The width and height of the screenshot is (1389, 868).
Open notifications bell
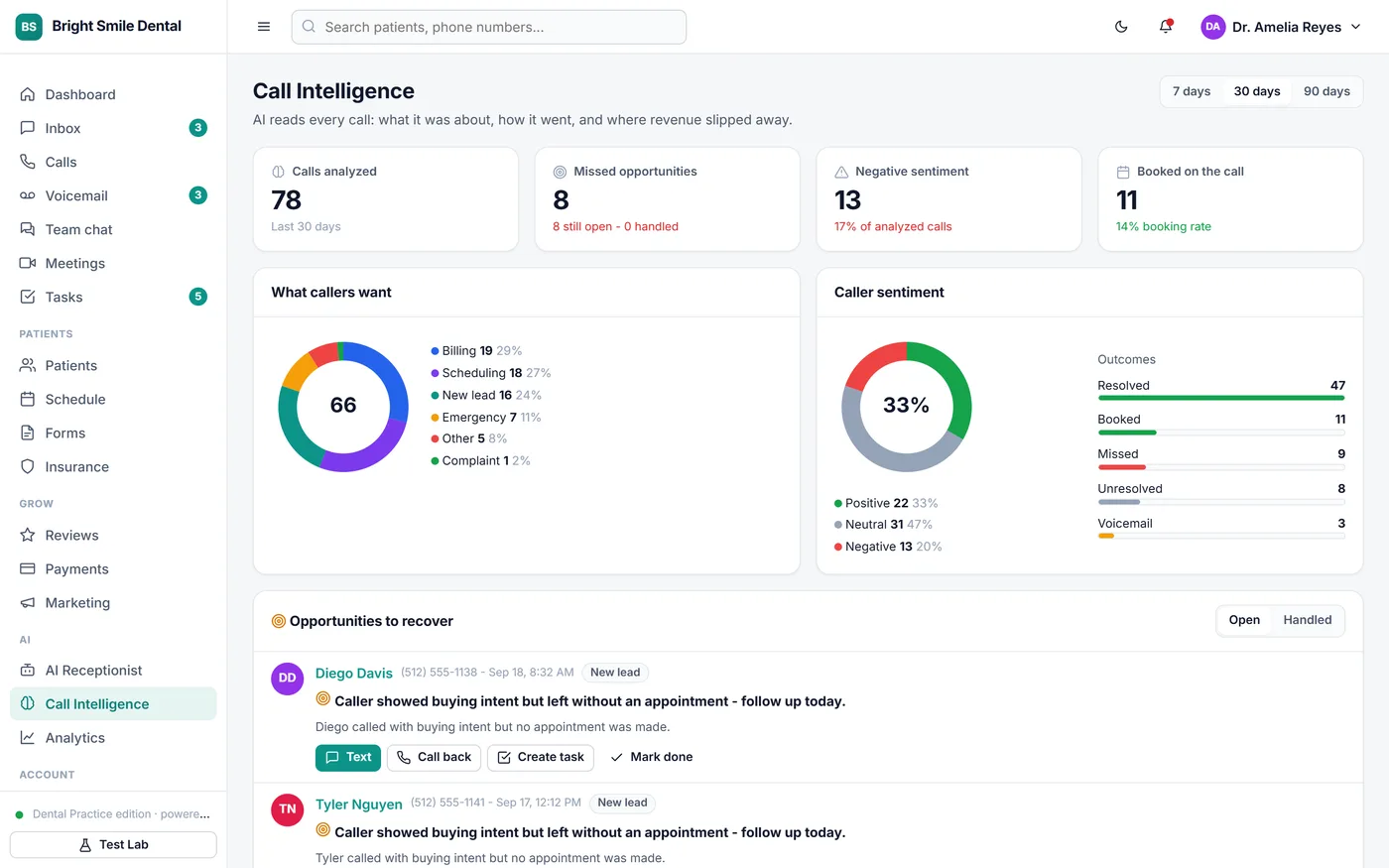1166,27
